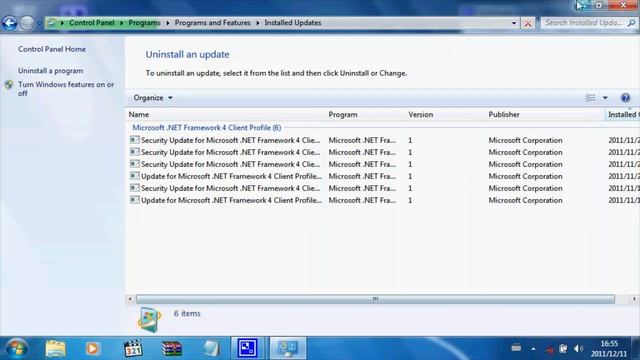Click the keyboard icon in system tray

(516, 348)
